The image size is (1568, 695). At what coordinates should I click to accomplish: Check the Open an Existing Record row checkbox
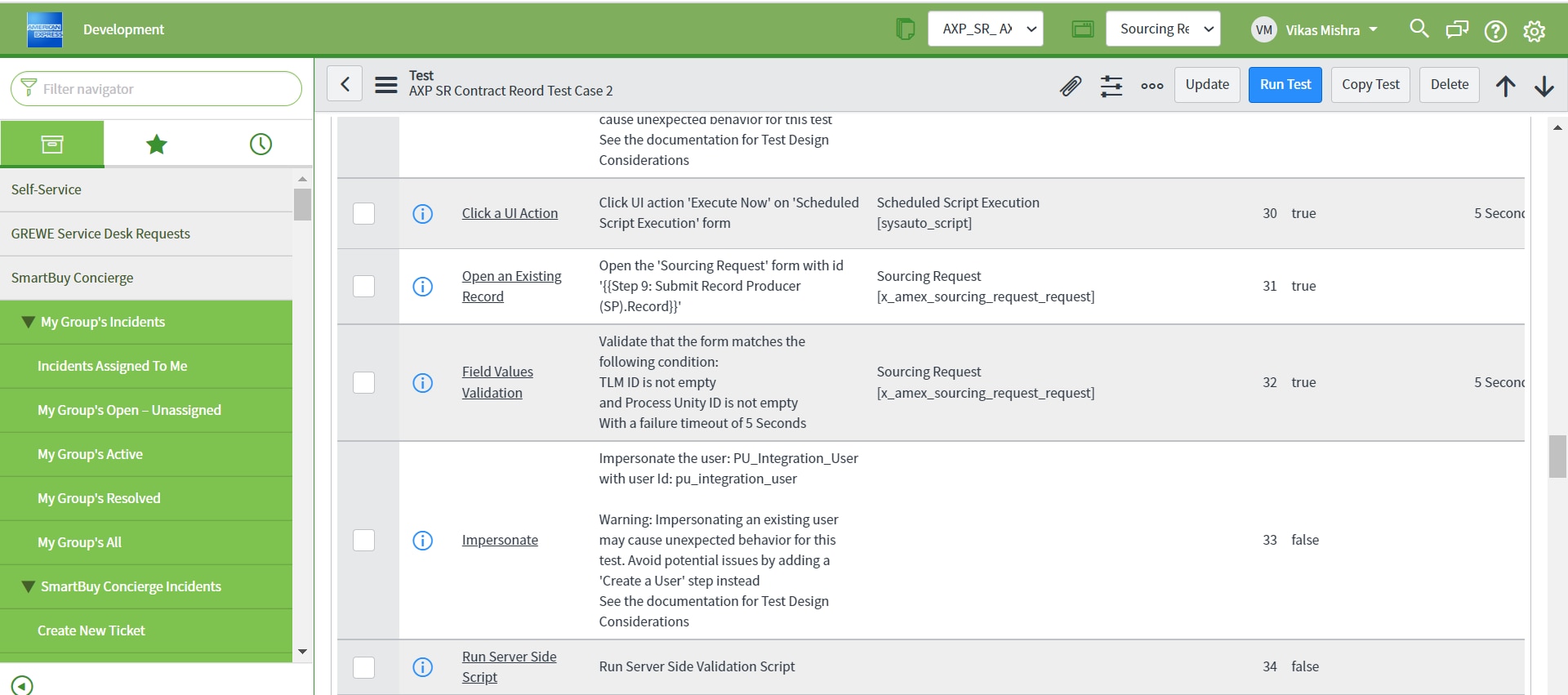coord(363,287)
